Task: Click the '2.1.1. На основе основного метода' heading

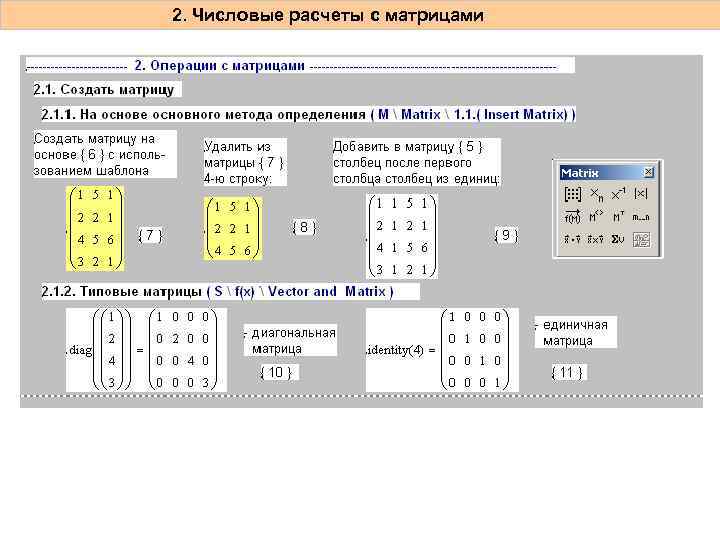Action: point(308,114)
